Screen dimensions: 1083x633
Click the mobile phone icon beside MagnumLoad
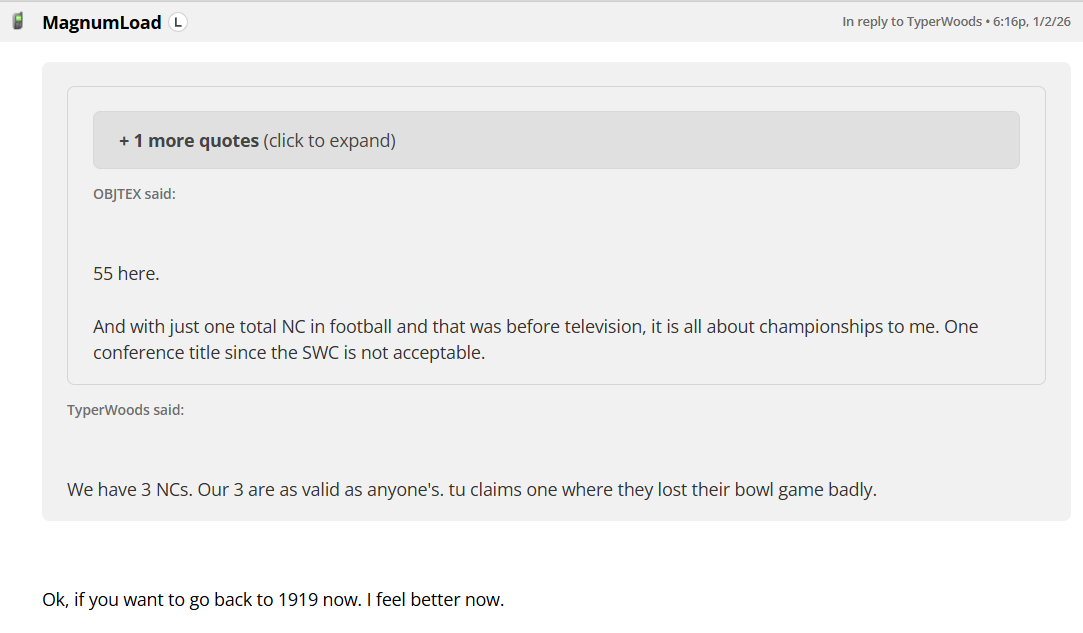click(18, 21)
